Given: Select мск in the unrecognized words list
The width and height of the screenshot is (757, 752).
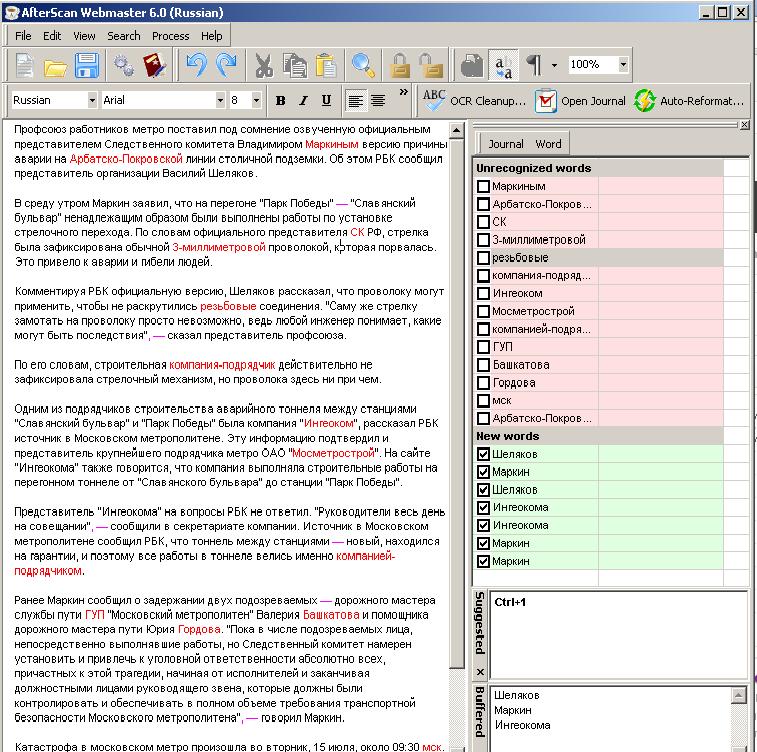Looking at the screenshot, I should [502, 400].
